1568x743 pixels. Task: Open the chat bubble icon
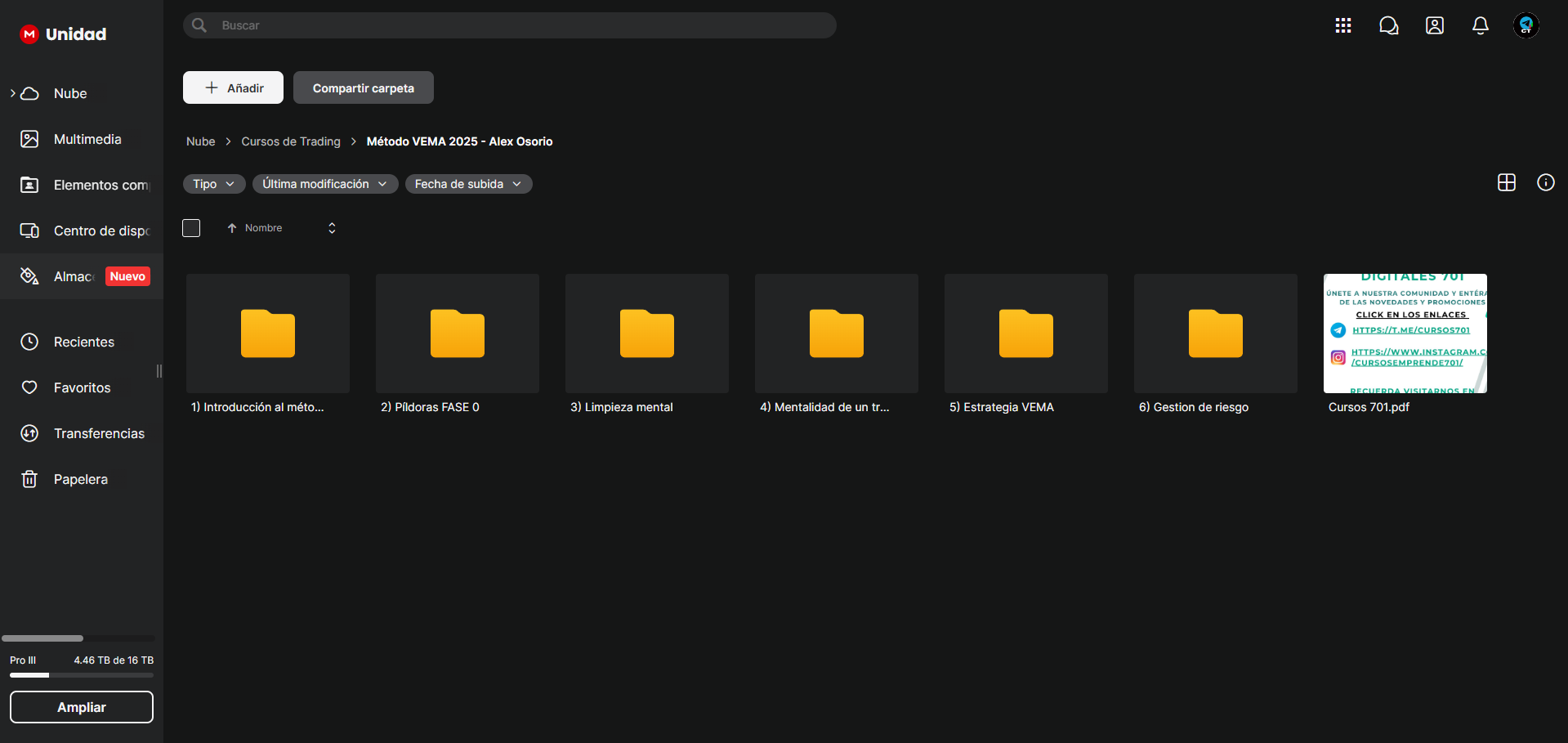pos(1389,25)
